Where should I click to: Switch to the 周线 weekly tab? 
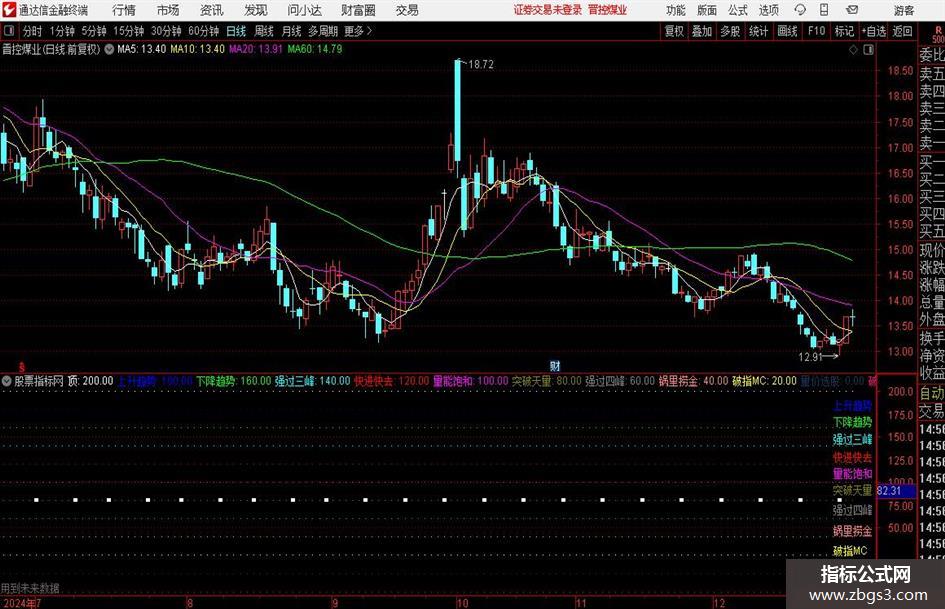(264, 31)
